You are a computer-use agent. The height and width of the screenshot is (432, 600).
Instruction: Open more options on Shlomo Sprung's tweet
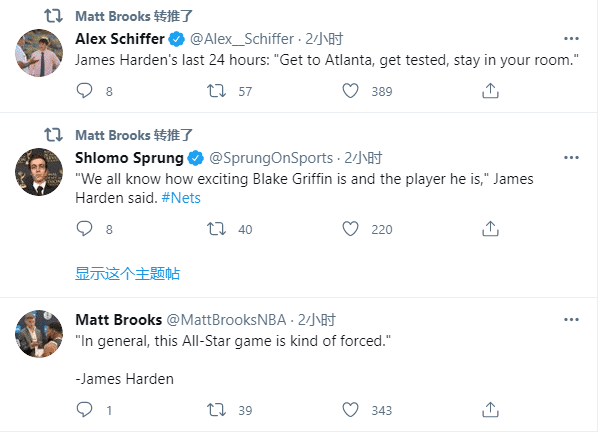pyautogui.click(x=571, y=157)
